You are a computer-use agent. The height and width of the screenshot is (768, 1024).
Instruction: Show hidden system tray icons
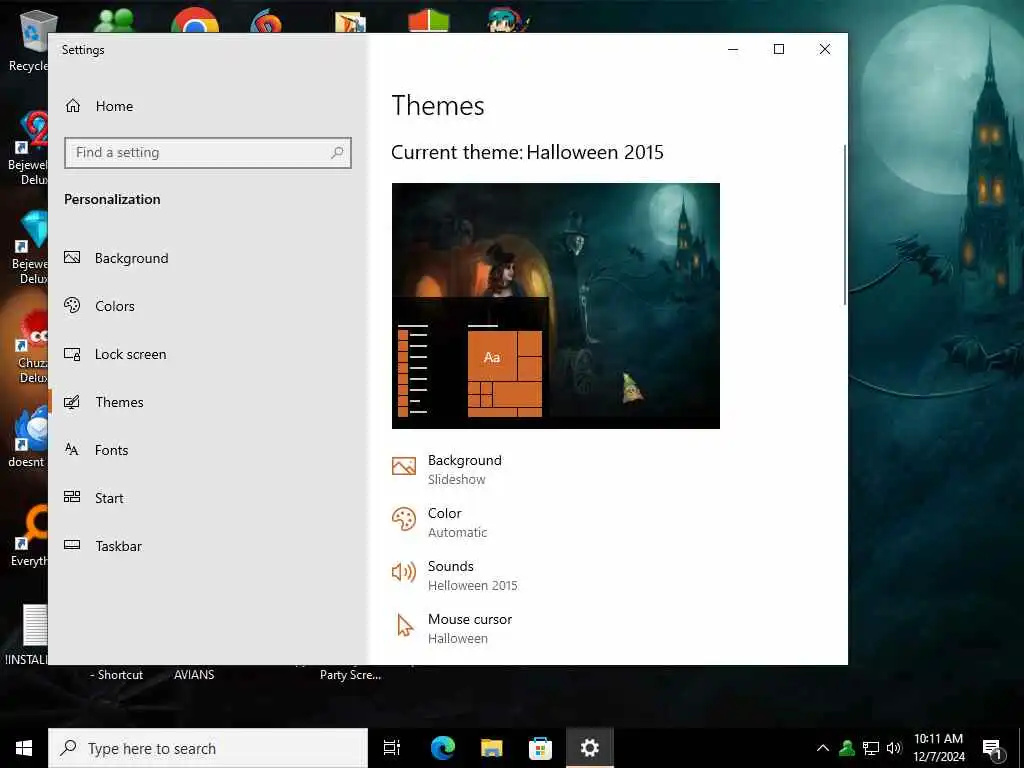pos(823,748)
